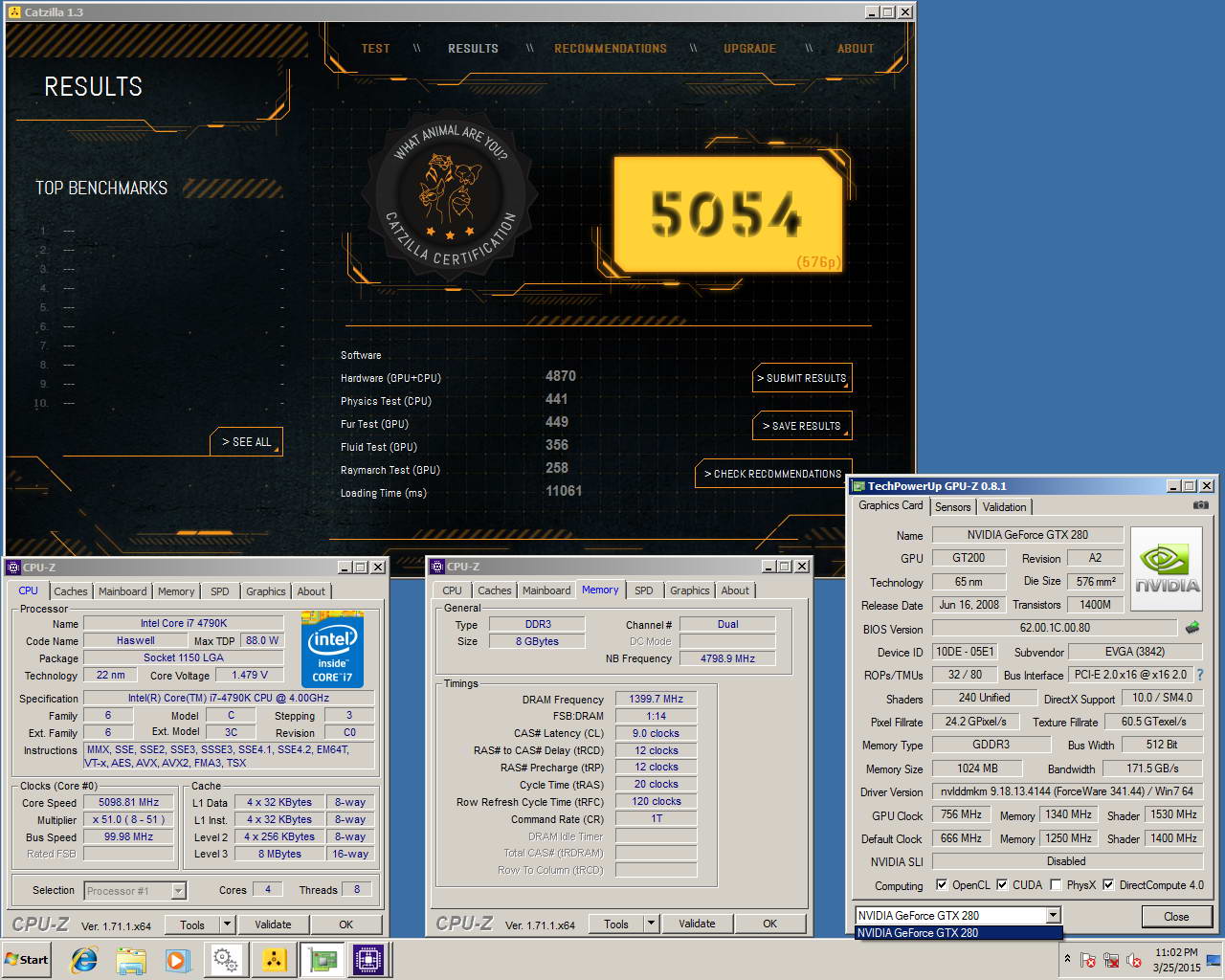1225x980 pixels.
Task: Click SUBMIT RESULTS in Catzilla
Action: pos(802,378)
